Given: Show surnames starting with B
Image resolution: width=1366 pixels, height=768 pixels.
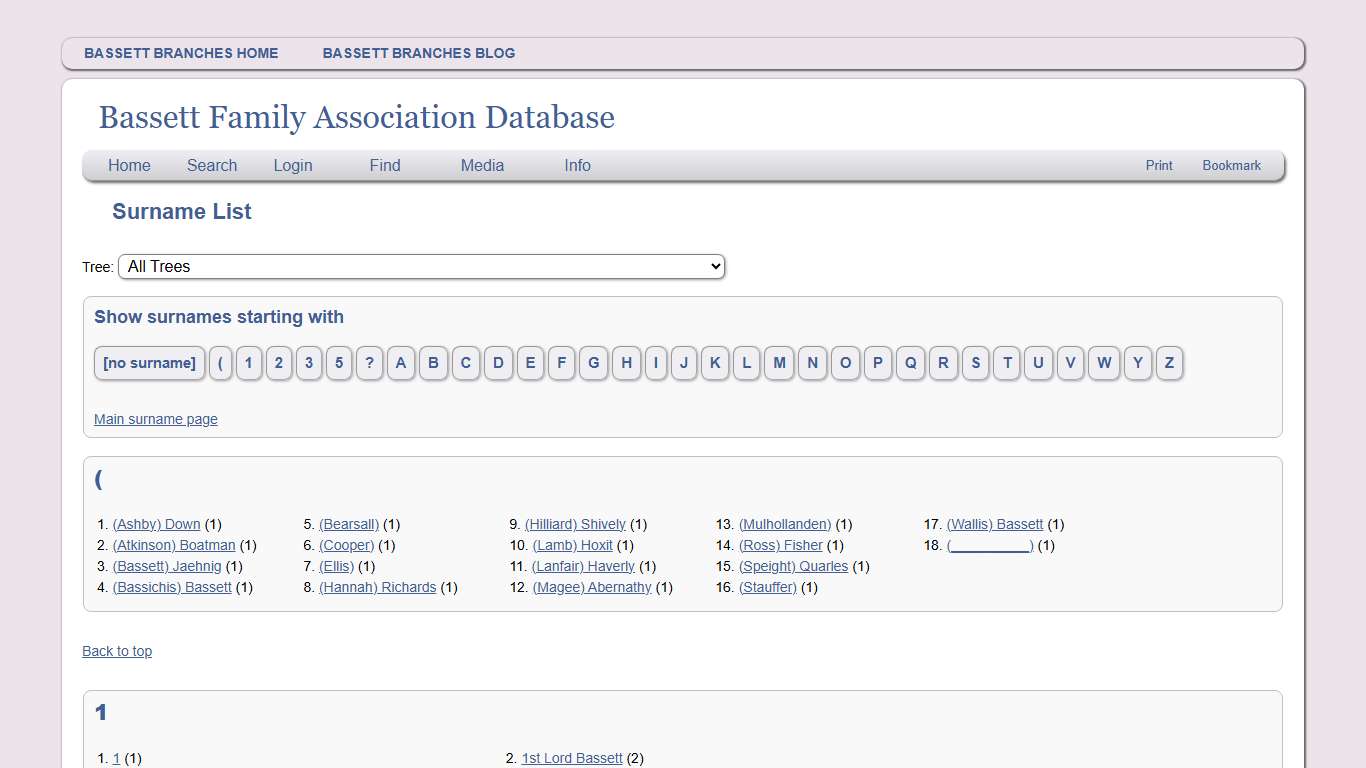Looking at the screenshot, I should point(433,363).
